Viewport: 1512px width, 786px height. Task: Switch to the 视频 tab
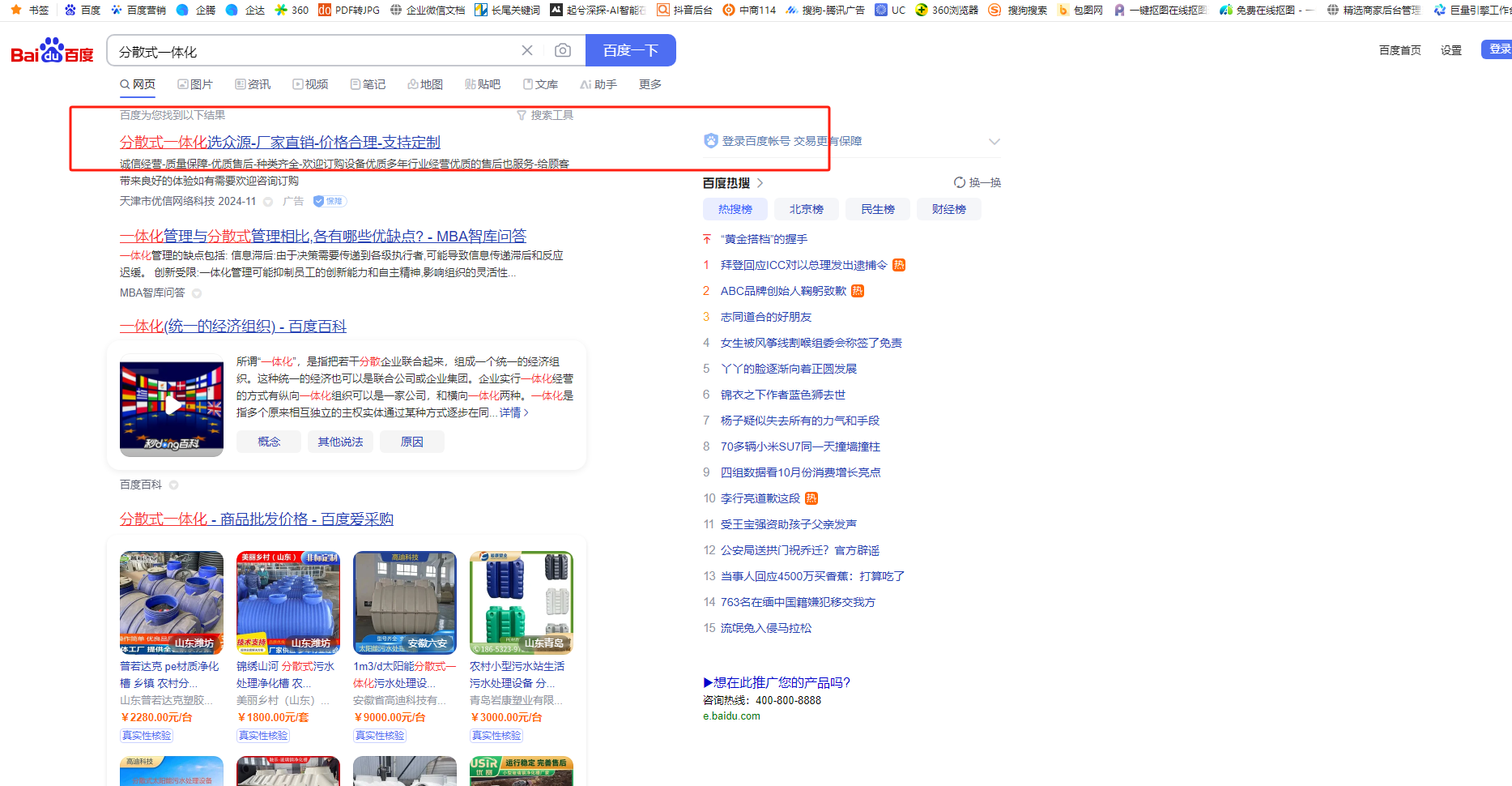[310, 84]
